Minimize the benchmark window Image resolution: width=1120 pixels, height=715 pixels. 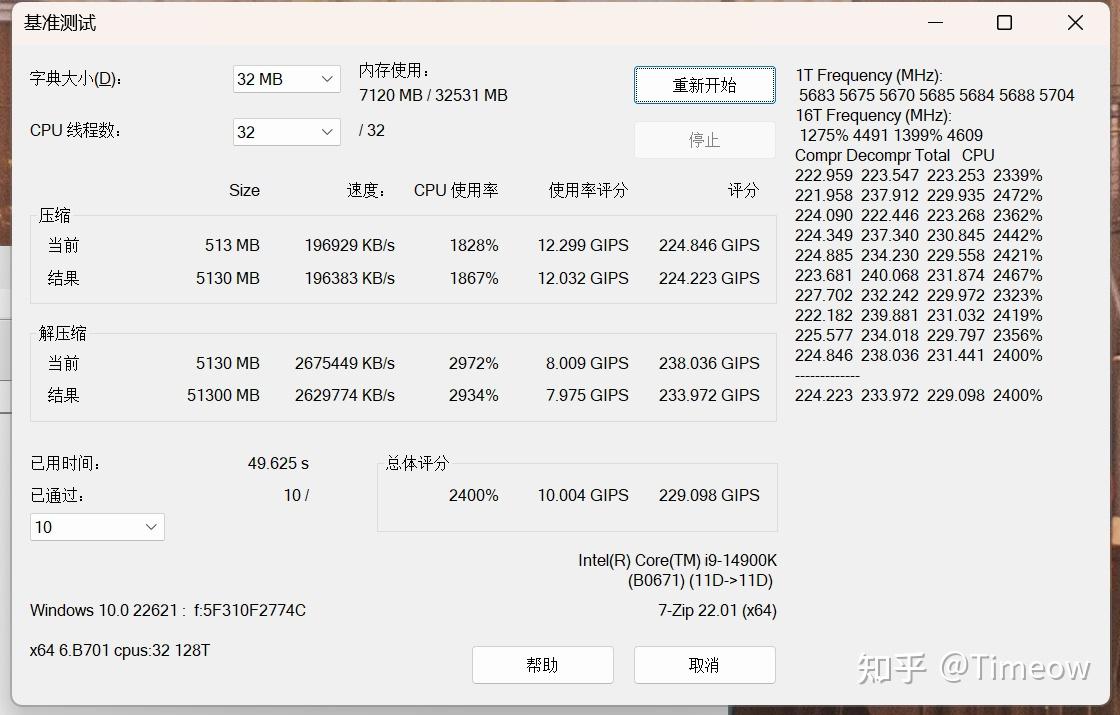coord(935,23)
